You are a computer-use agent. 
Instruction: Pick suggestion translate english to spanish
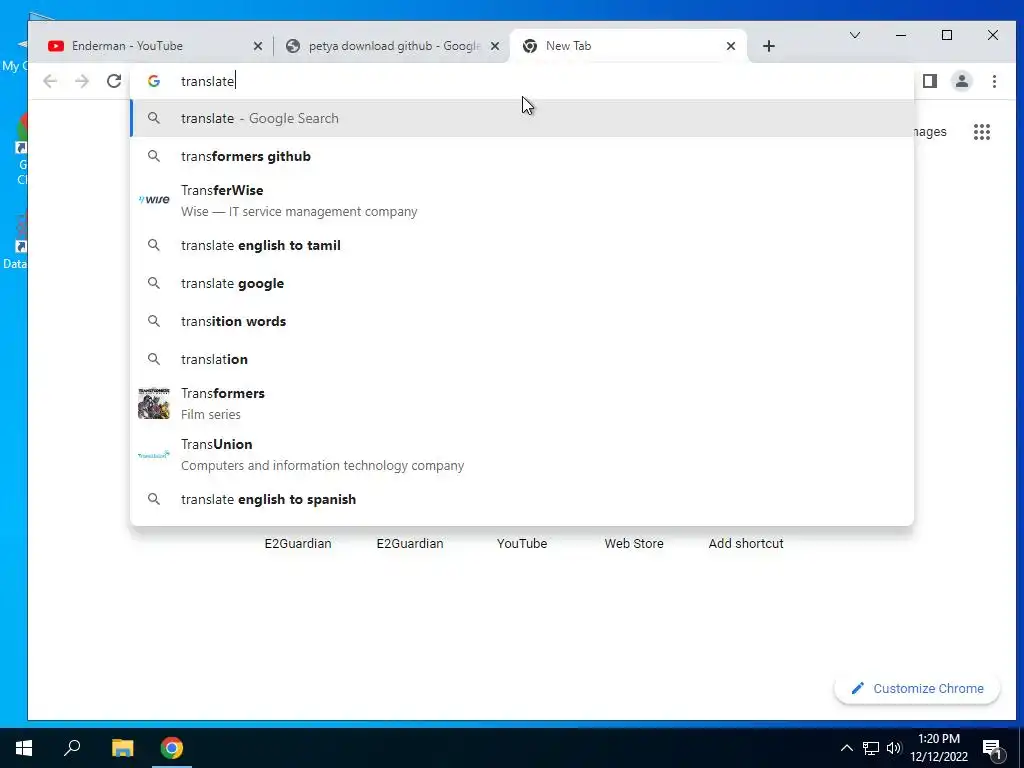(x=522, y=500)
